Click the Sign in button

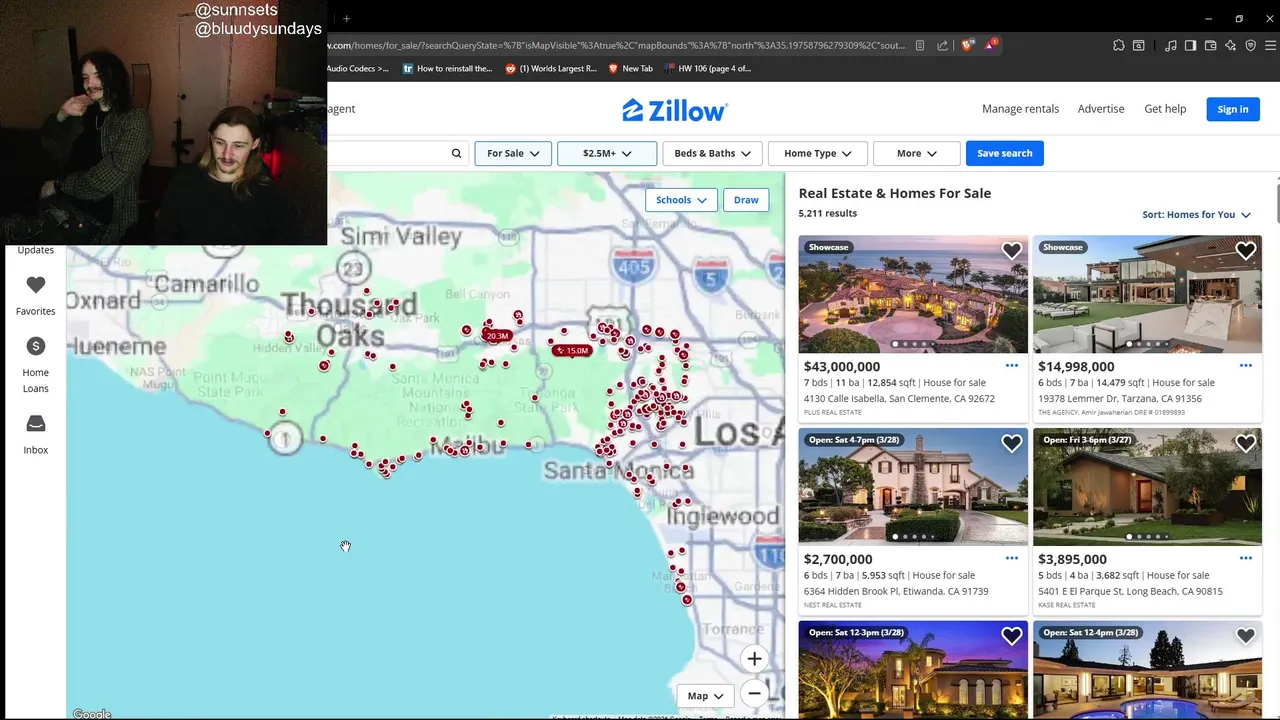tap(1232, 109)
